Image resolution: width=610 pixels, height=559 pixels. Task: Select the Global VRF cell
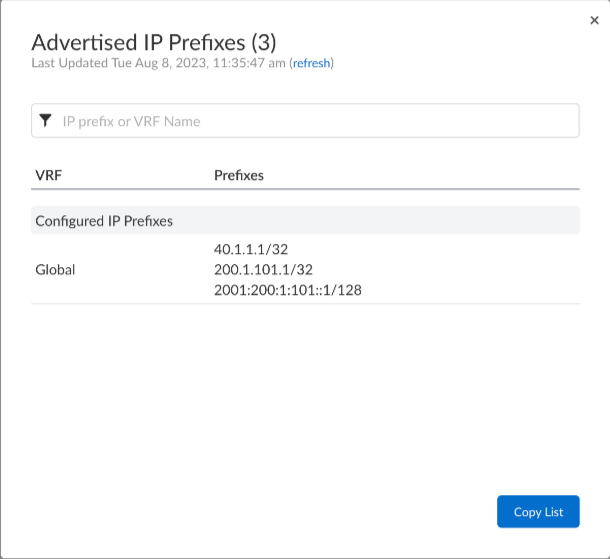pos(55,269)
